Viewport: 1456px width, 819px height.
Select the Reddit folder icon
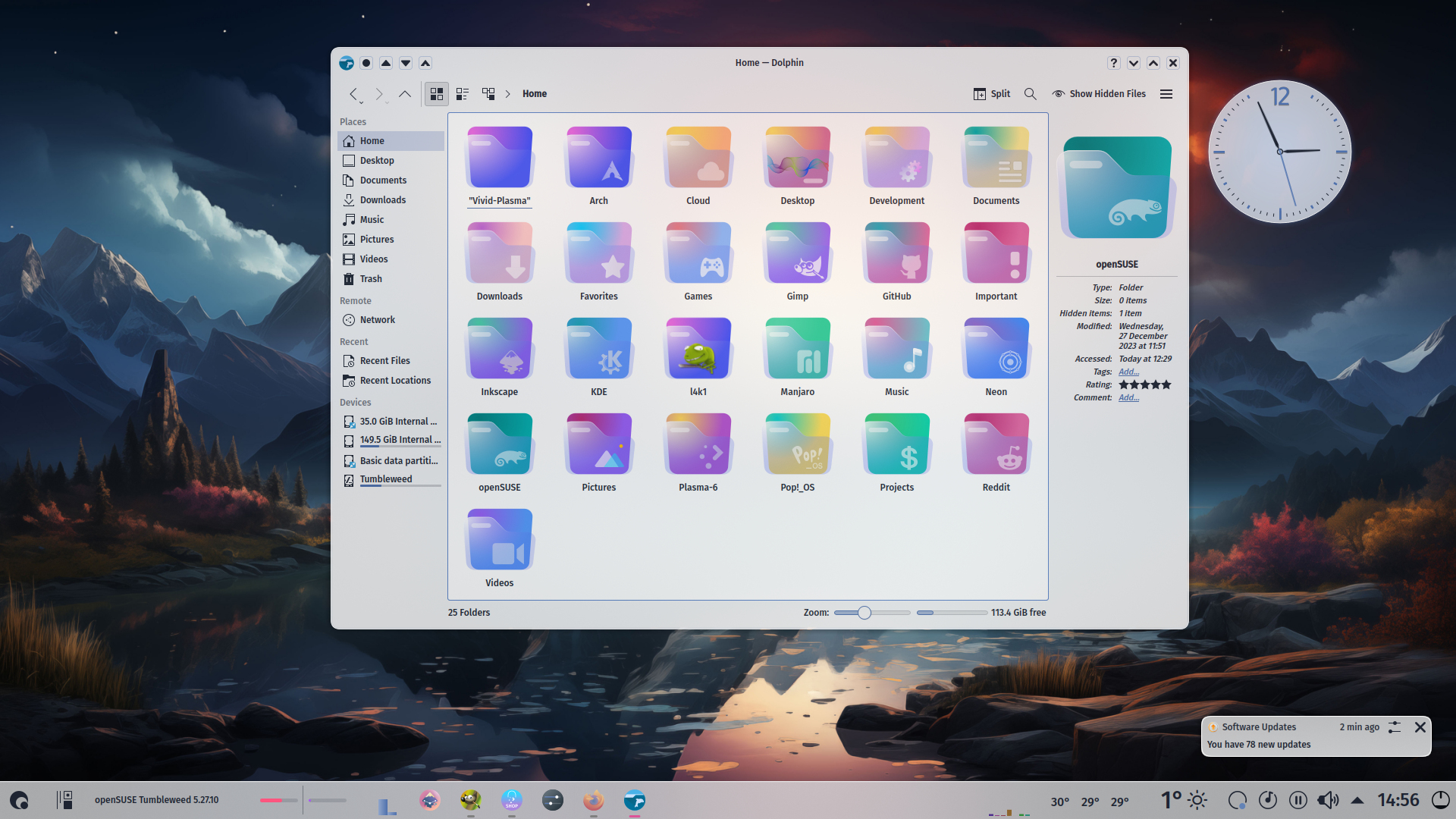(x=996, y=444)
